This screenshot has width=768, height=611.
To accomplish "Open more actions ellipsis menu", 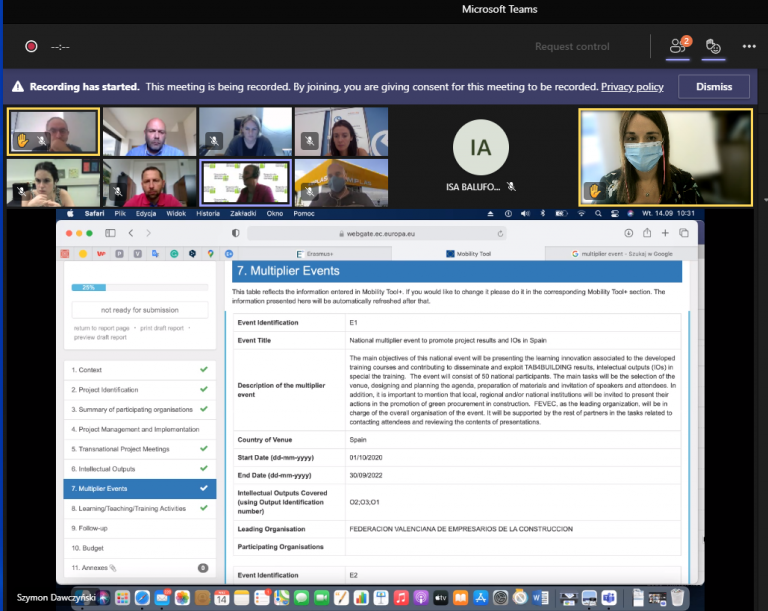I will 749,46.
